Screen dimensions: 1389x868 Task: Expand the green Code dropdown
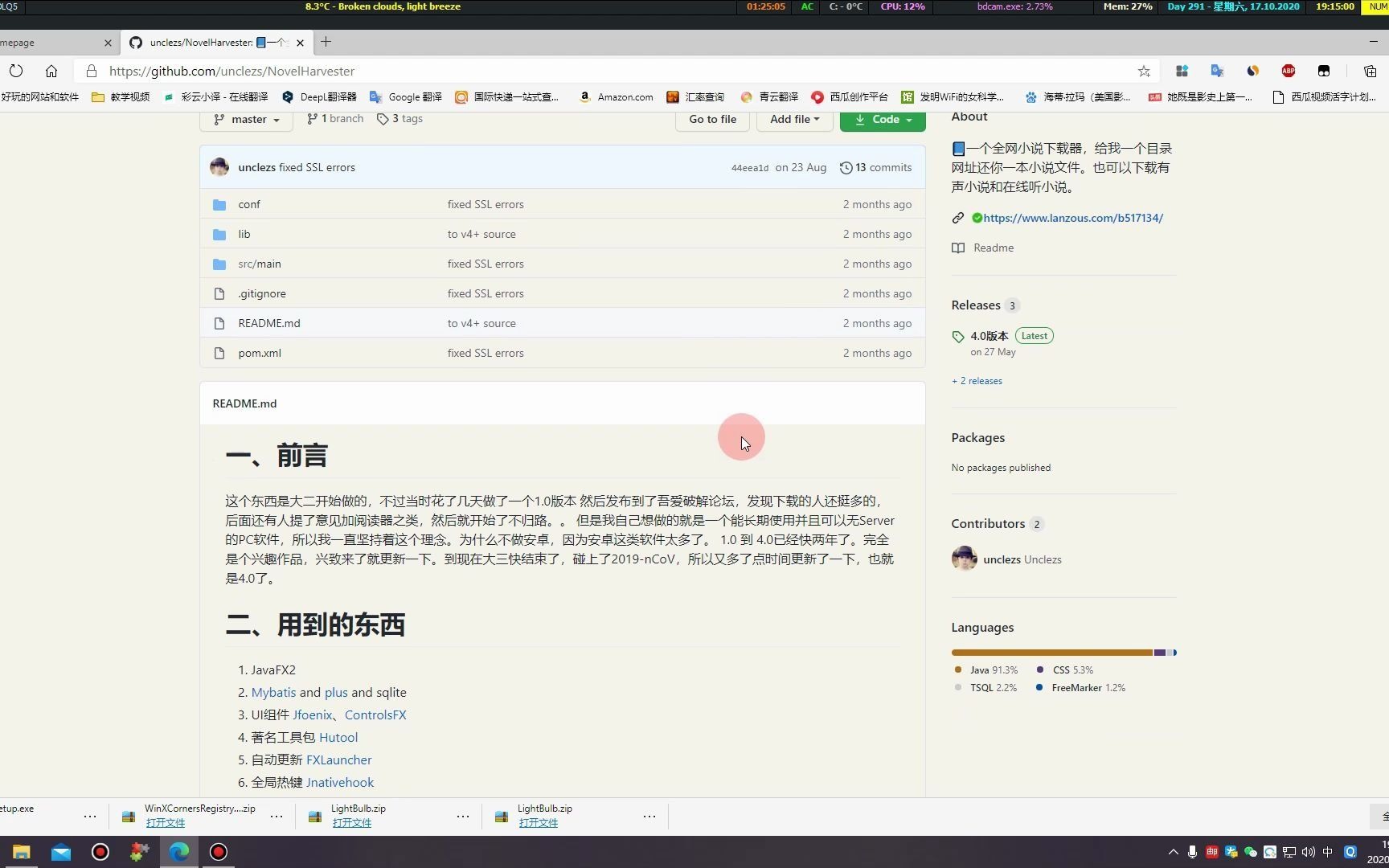(882, 119)
